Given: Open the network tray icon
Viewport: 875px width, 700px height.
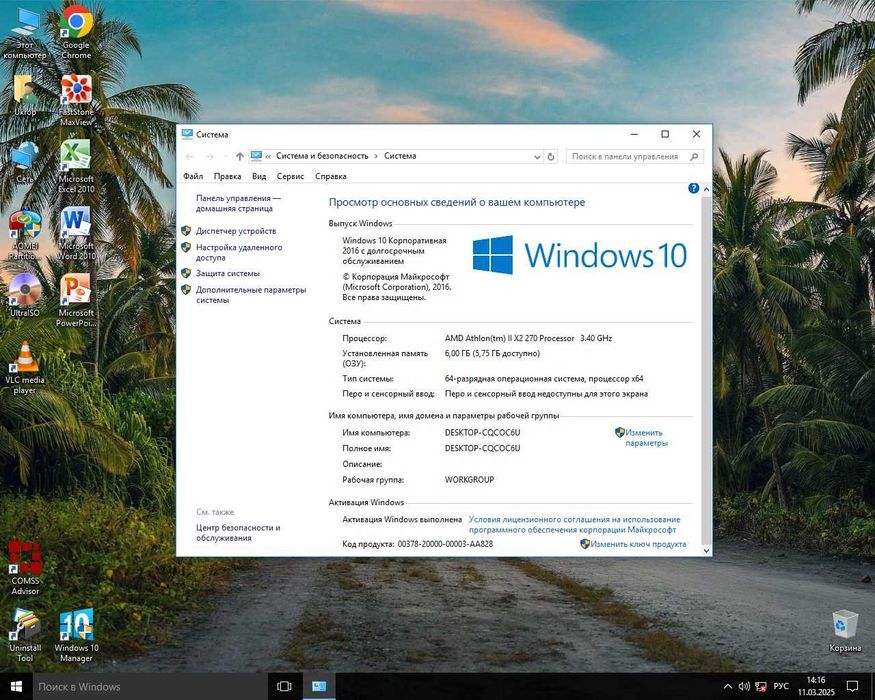Looking at the screenshot, I should point(761,687).
